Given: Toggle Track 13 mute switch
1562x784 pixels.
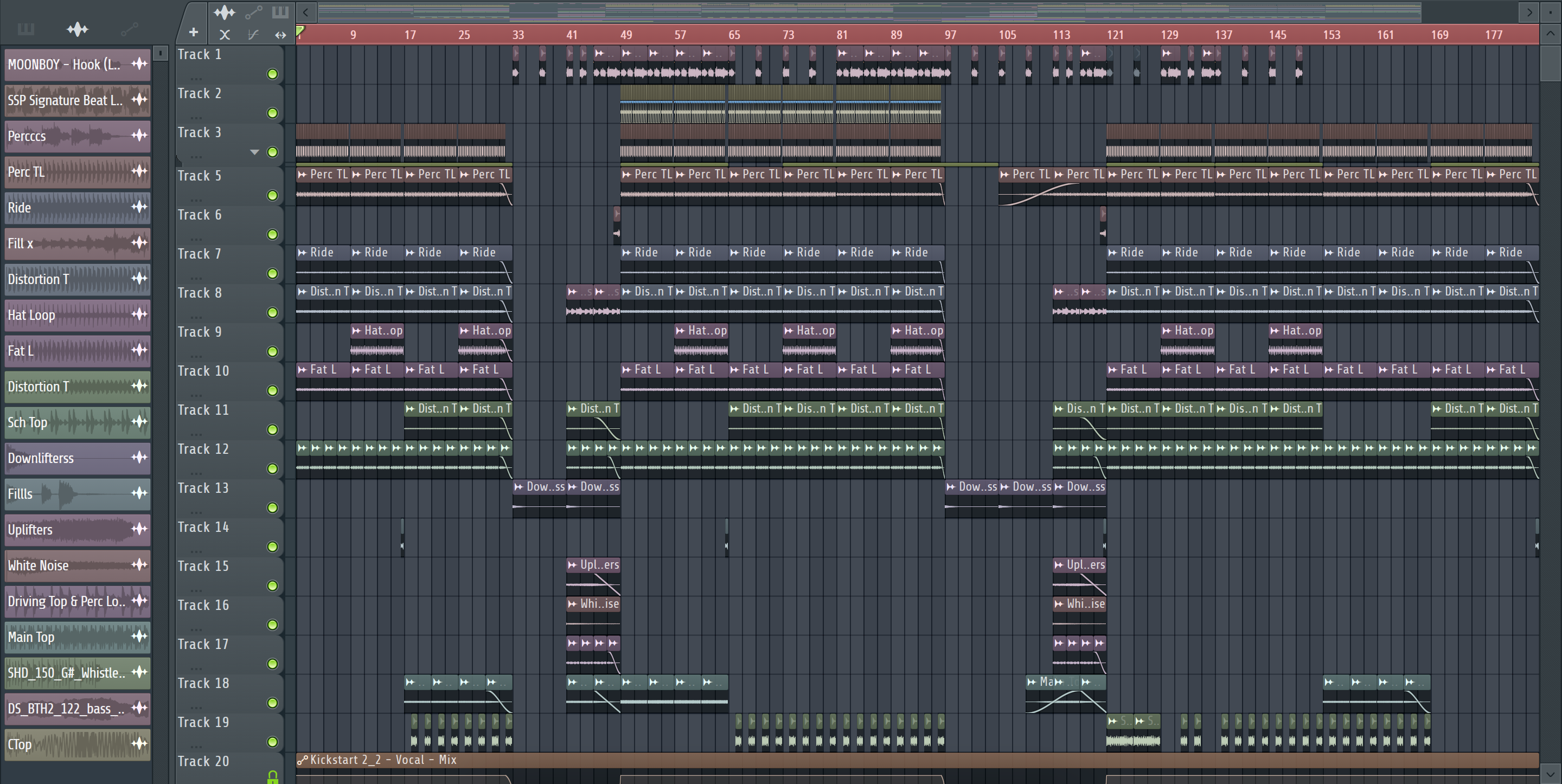Looking at the screenshot, I should [272, 507].
